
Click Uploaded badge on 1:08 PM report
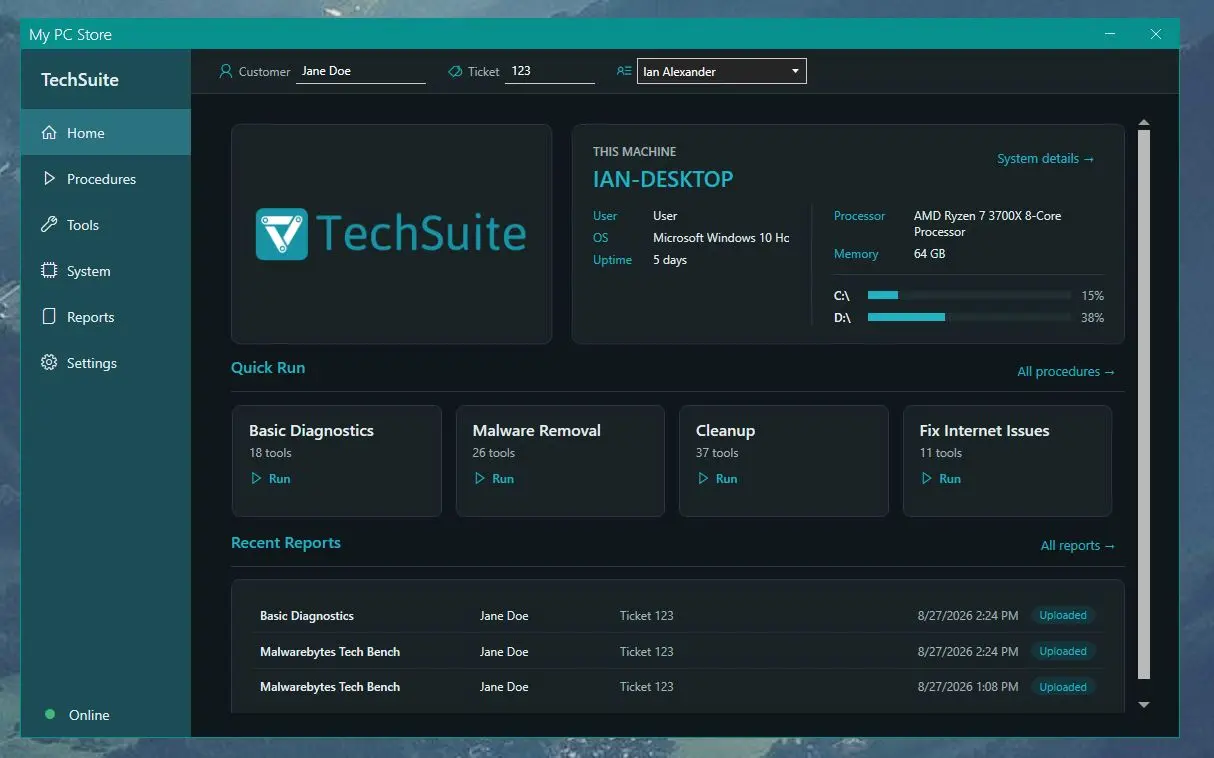tap(1062, 687)
